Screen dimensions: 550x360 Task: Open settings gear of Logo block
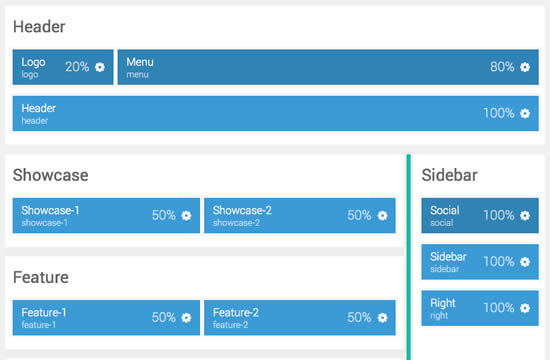(x=100, y=67)
